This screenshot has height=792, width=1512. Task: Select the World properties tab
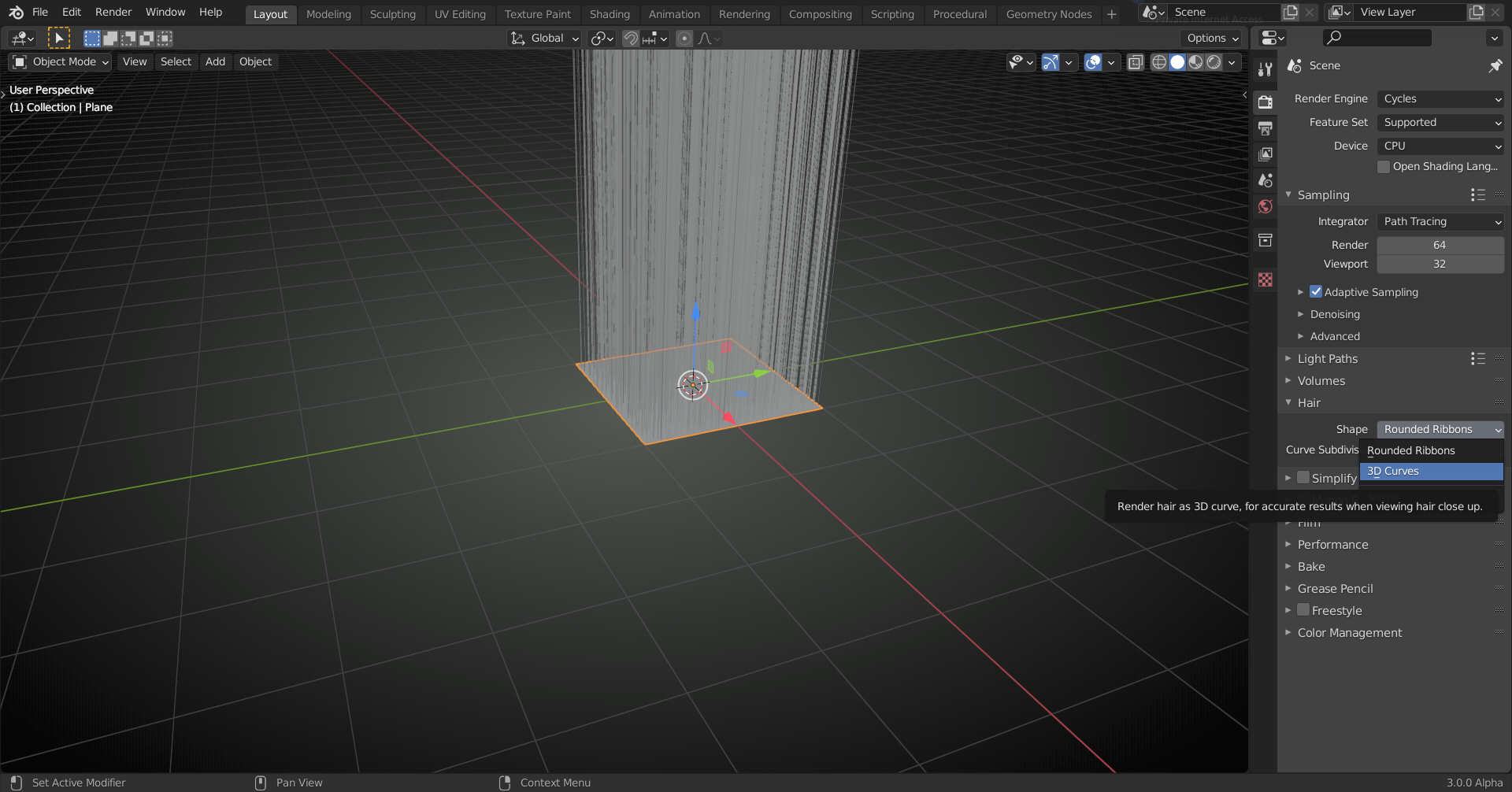[x=1266, y=206]
